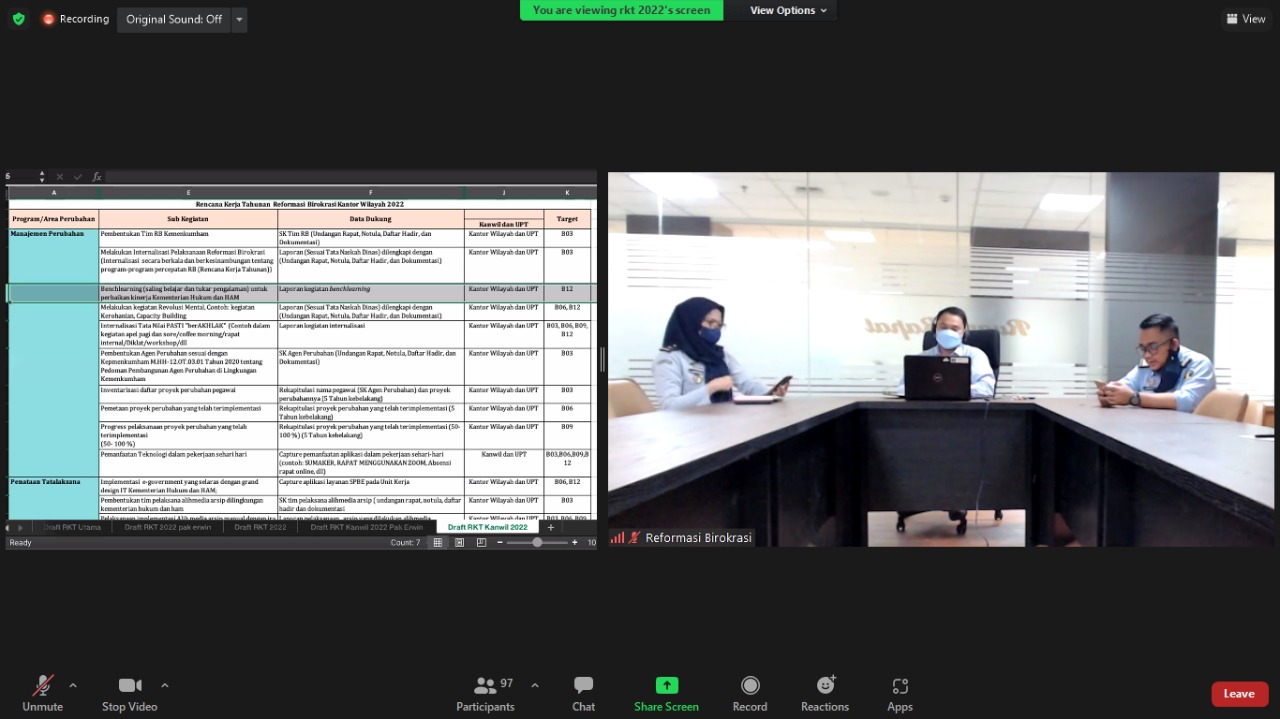Expand video settings caret beside Stop Video

165,685
